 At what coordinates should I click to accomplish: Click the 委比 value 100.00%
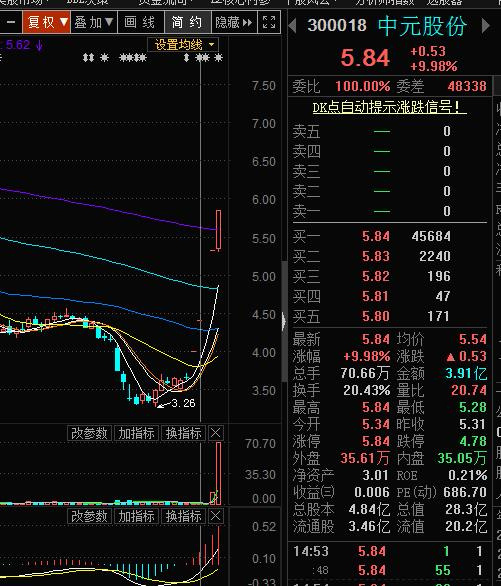tap(363, 87)
